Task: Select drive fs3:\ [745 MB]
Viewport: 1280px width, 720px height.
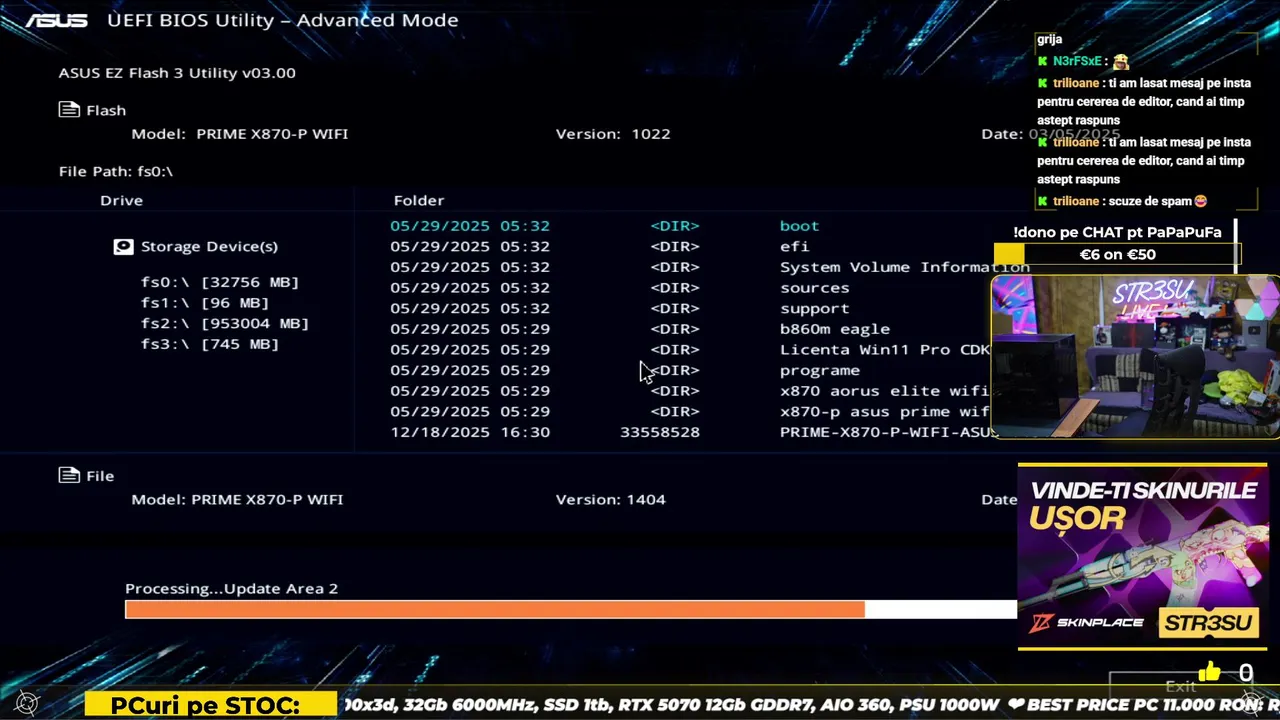Action: pyautogui.click(x=210, y=344)
